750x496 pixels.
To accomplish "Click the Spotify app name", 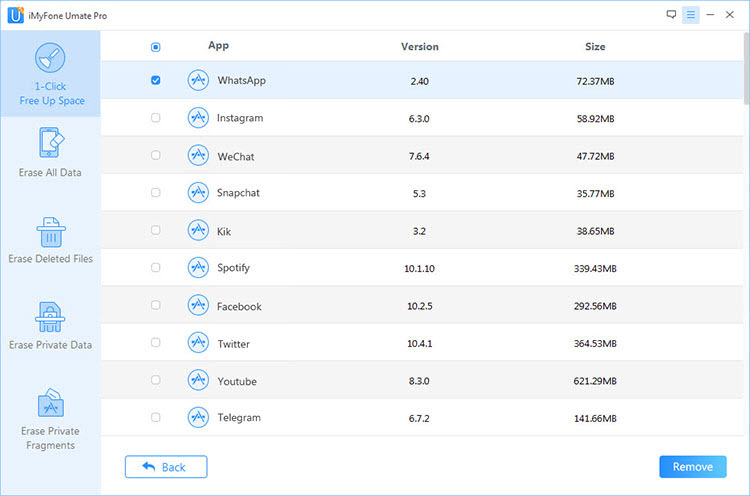I will coord(233,268).
